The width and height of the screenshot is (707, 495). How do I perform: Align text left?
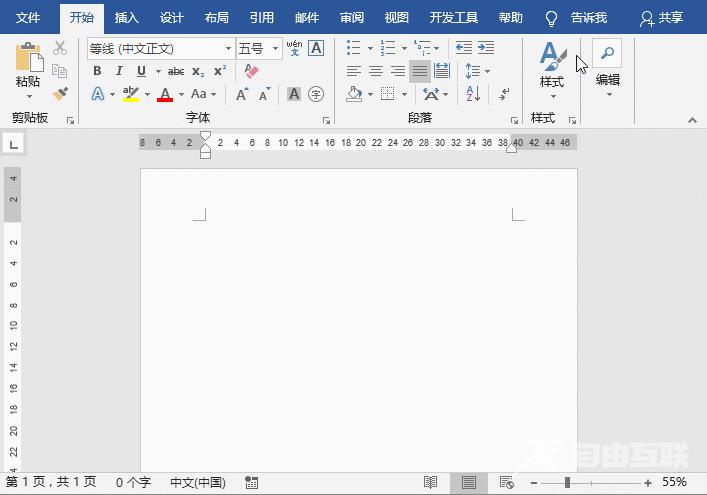[x=354, y=71]
